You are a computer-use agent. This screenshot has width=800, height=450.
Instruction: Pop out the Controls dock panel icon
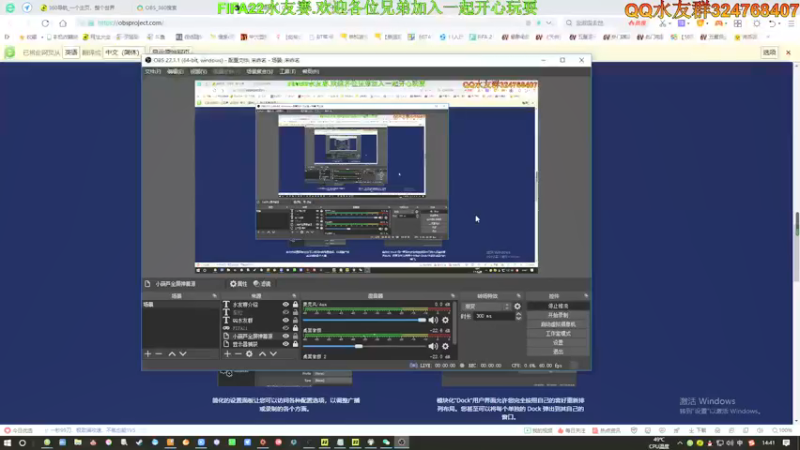pos(586,296)
